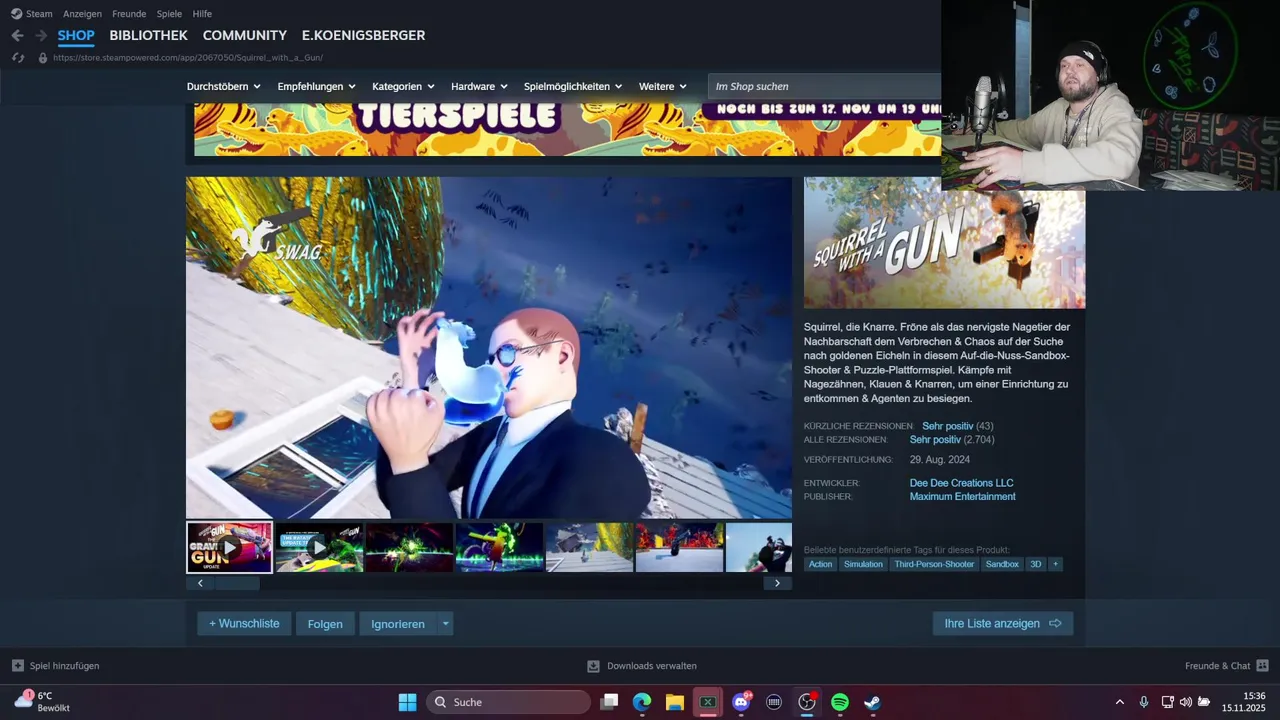
Task: Select the sixth media strip thumbnail
Action: (679, 547)
